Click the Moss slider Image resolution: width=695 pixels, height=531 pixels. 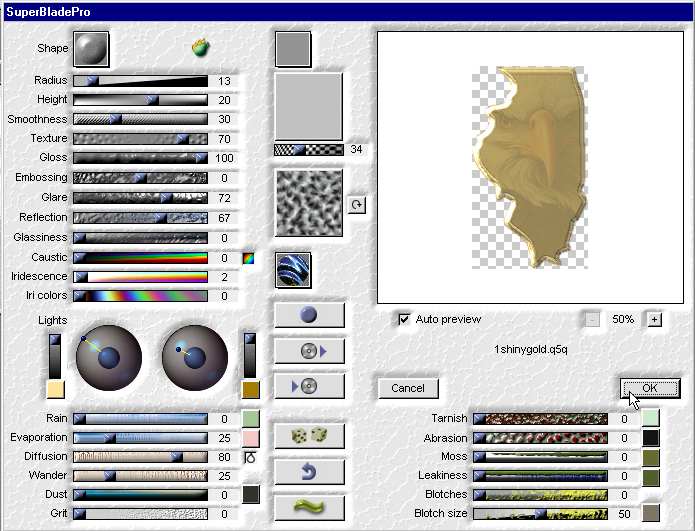tap(540, 457)
